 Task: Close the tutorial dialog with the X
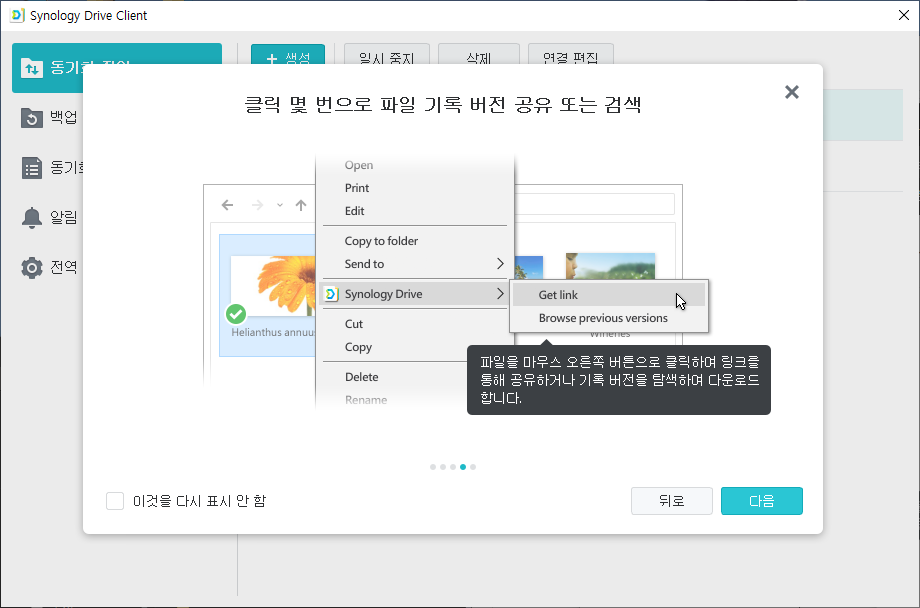coord(792,92)
